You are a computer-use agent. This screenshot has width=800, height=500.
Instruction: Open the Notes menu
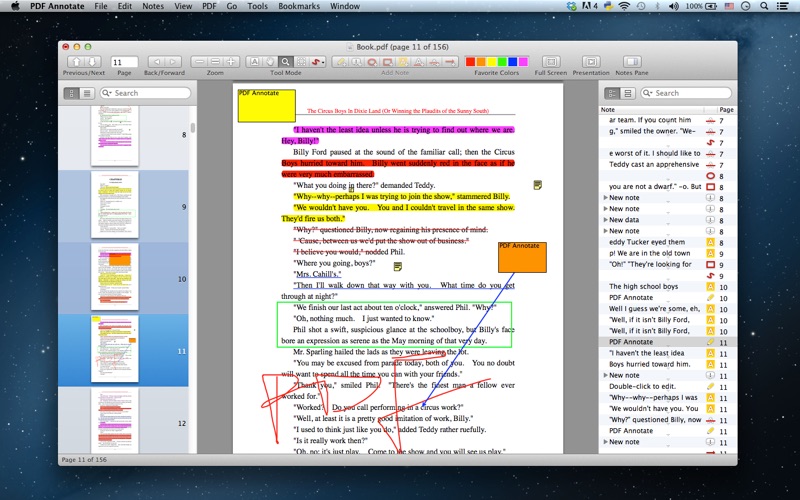pyautogui.click(x=153, y=6)
